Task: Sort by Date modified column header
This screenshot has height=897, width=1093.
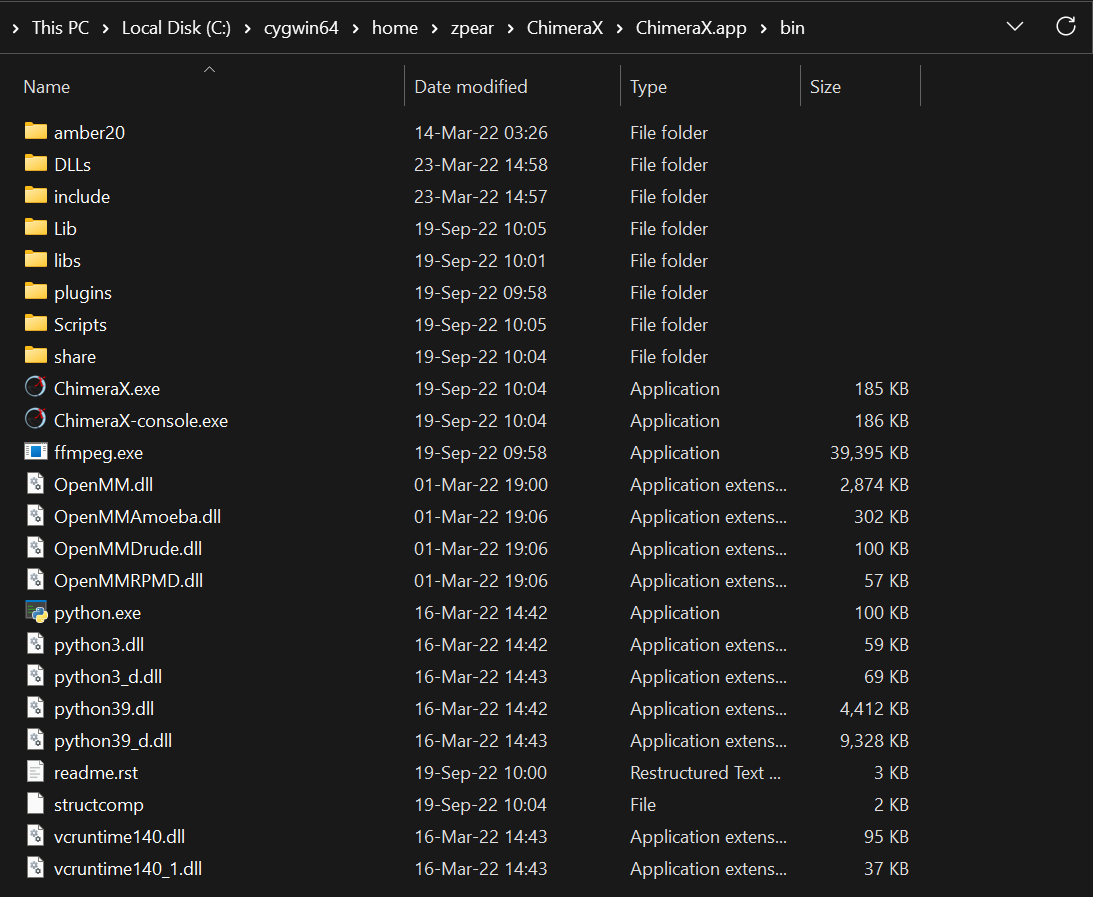Action: coord(470,87)
